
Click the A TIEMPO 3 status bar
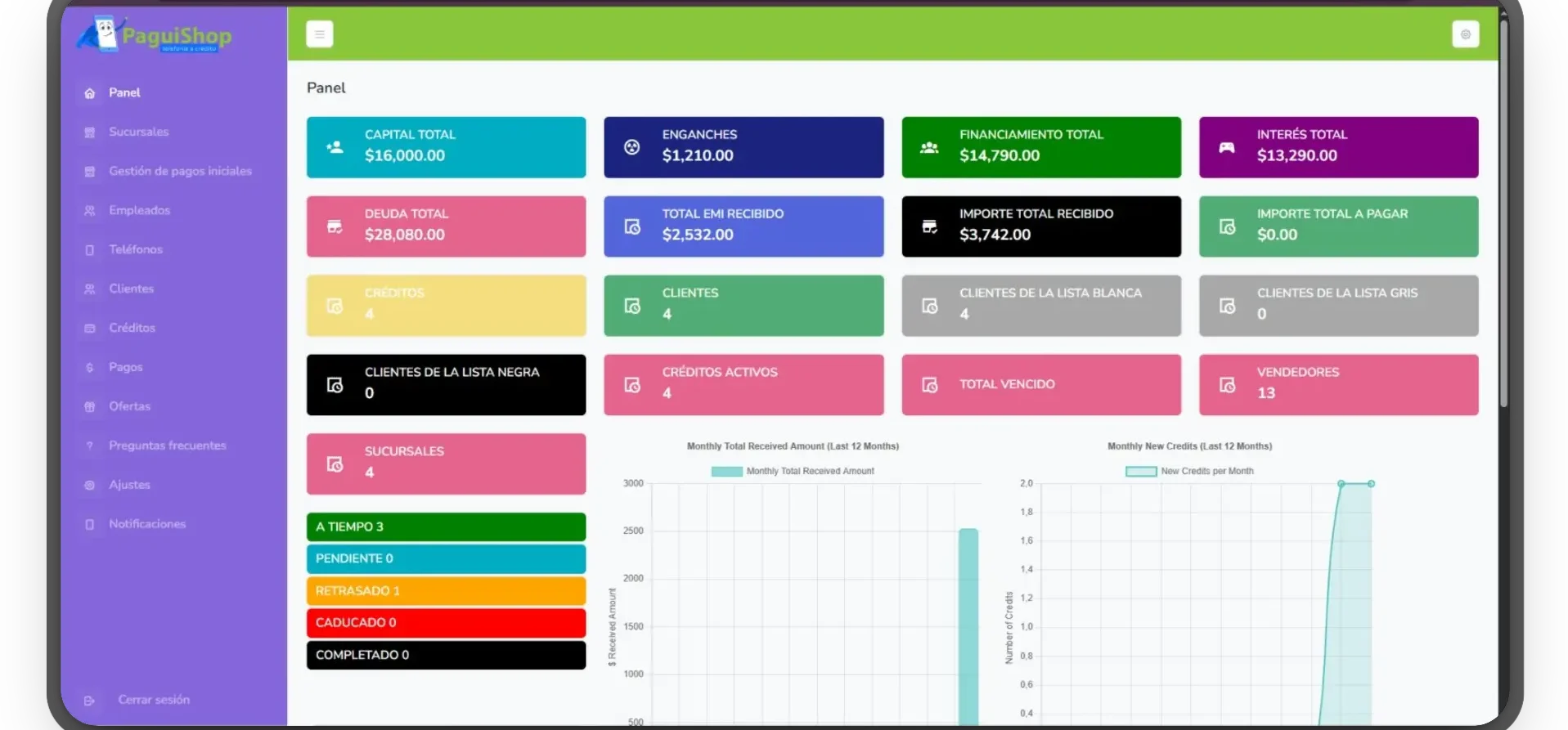(446, 526)
